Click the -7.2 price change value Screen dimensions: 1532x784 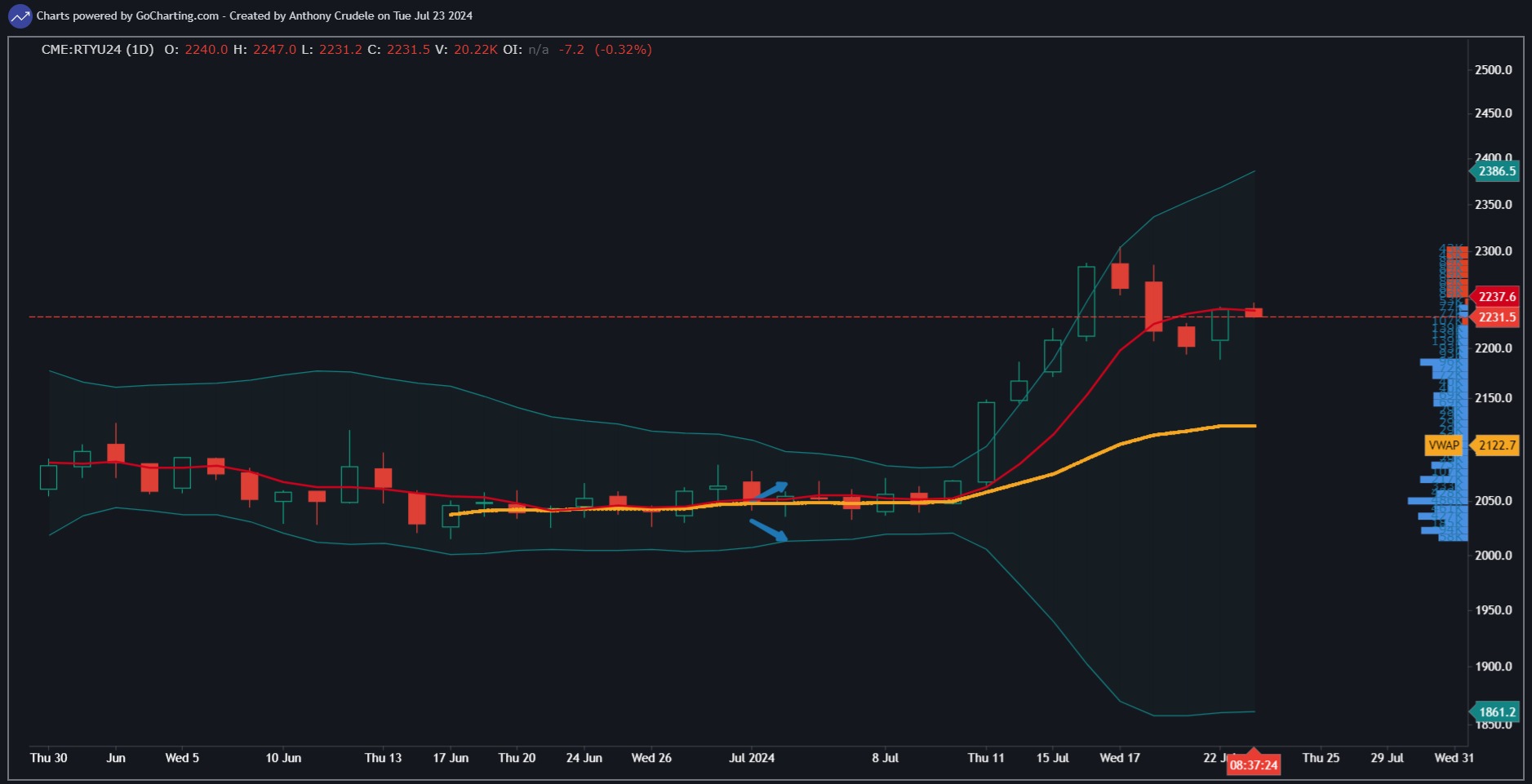571,49
